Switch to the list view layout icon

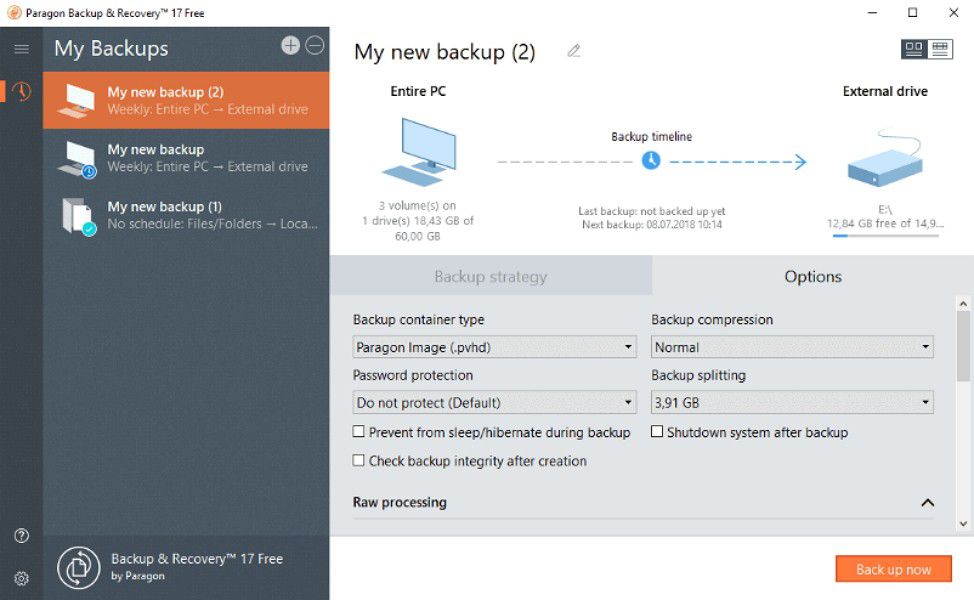coord(940,48)
